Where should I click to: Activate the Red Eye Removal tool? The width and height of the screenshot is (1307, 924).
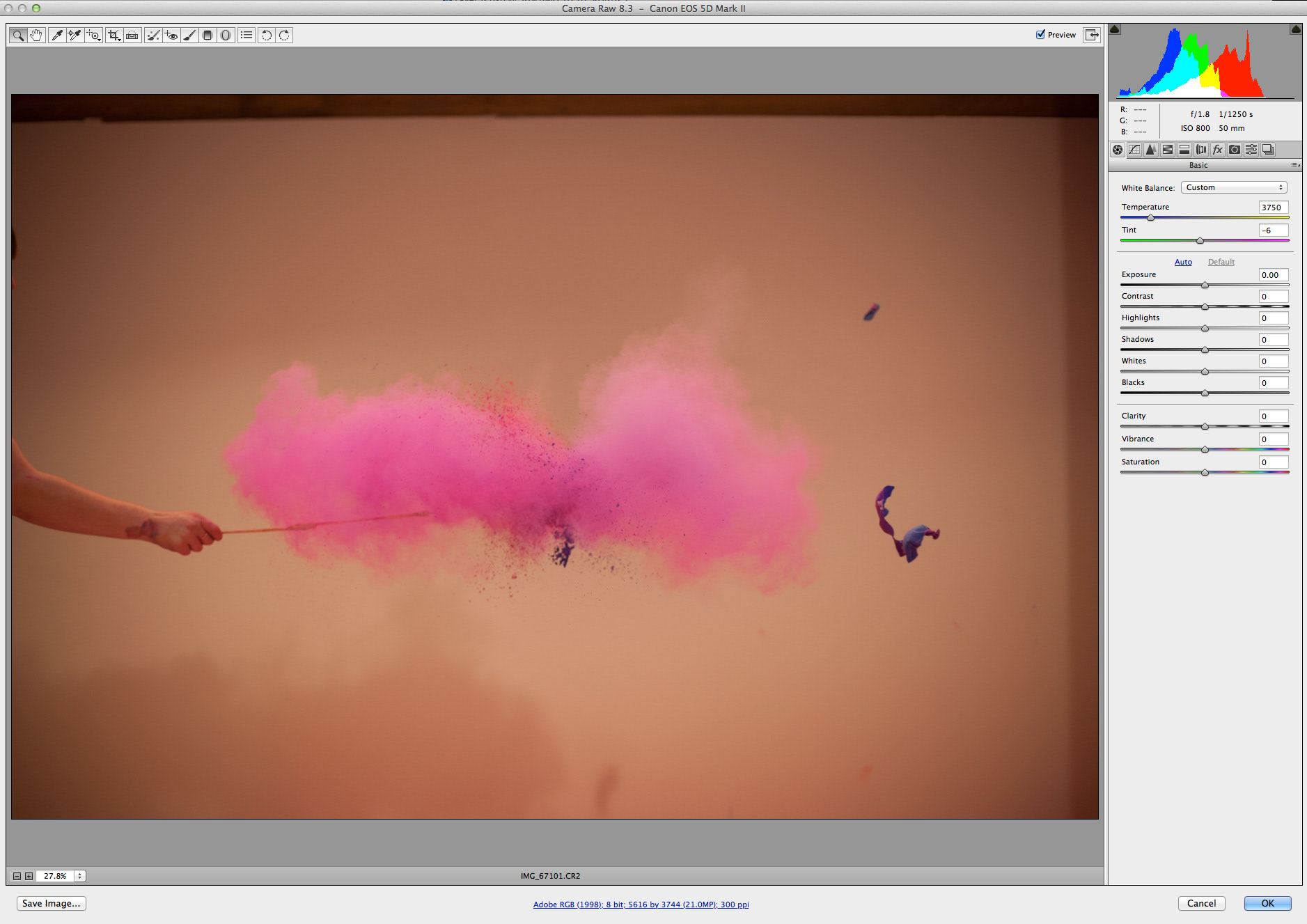171,36
